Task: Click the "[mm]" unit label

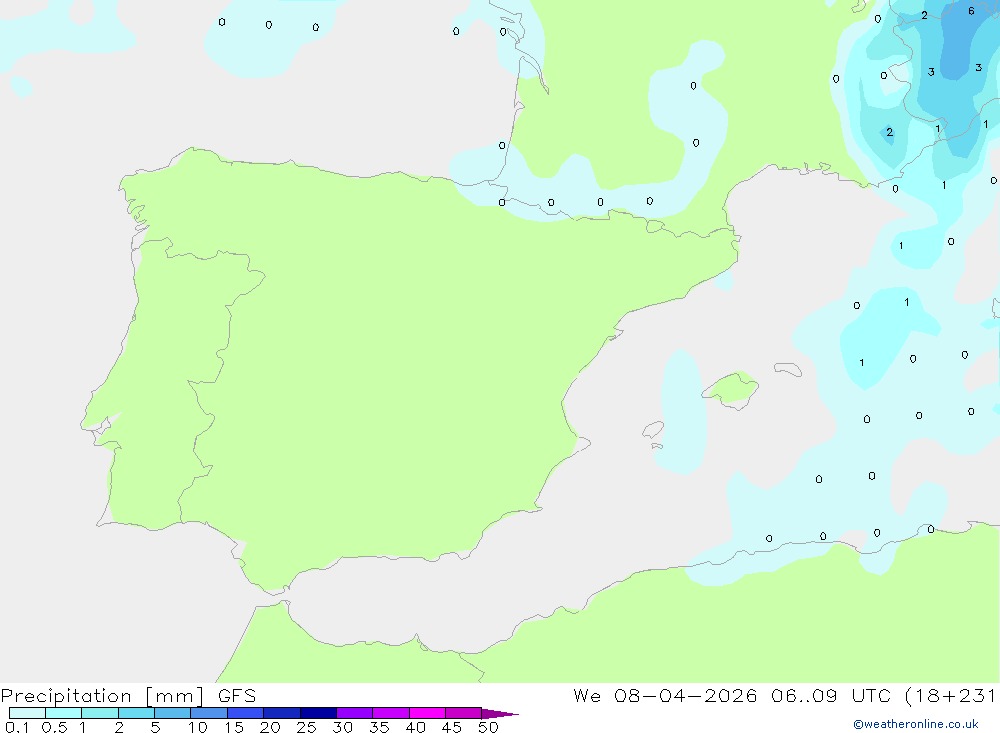Action: click(x=174, y=696)
